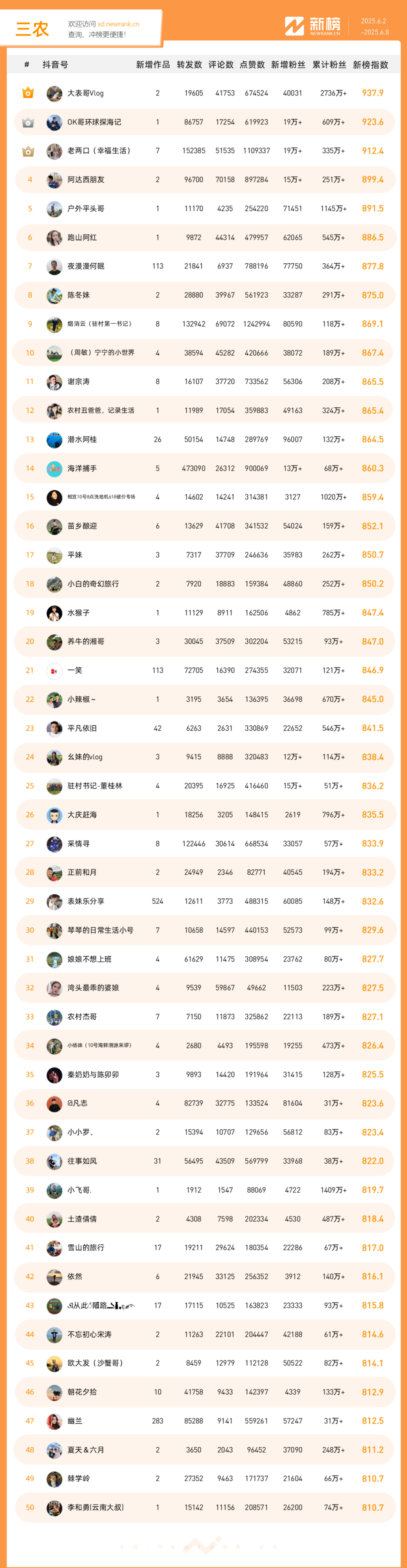Click the avatar of 潜水阿桂
The width and height of the screenshot is (407, 1568).
54,439
